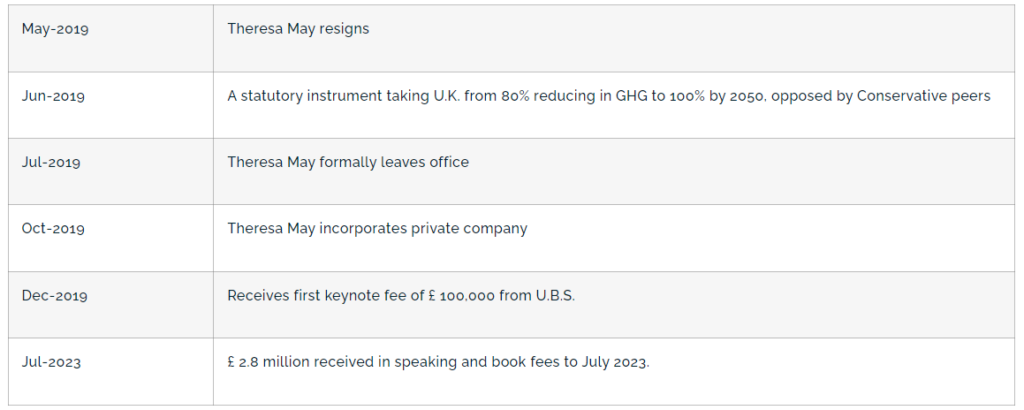The height and width of the screenshot is (410, 1024).
Task: Click "Theresa May formally leaves office" text
Action: 348,162
